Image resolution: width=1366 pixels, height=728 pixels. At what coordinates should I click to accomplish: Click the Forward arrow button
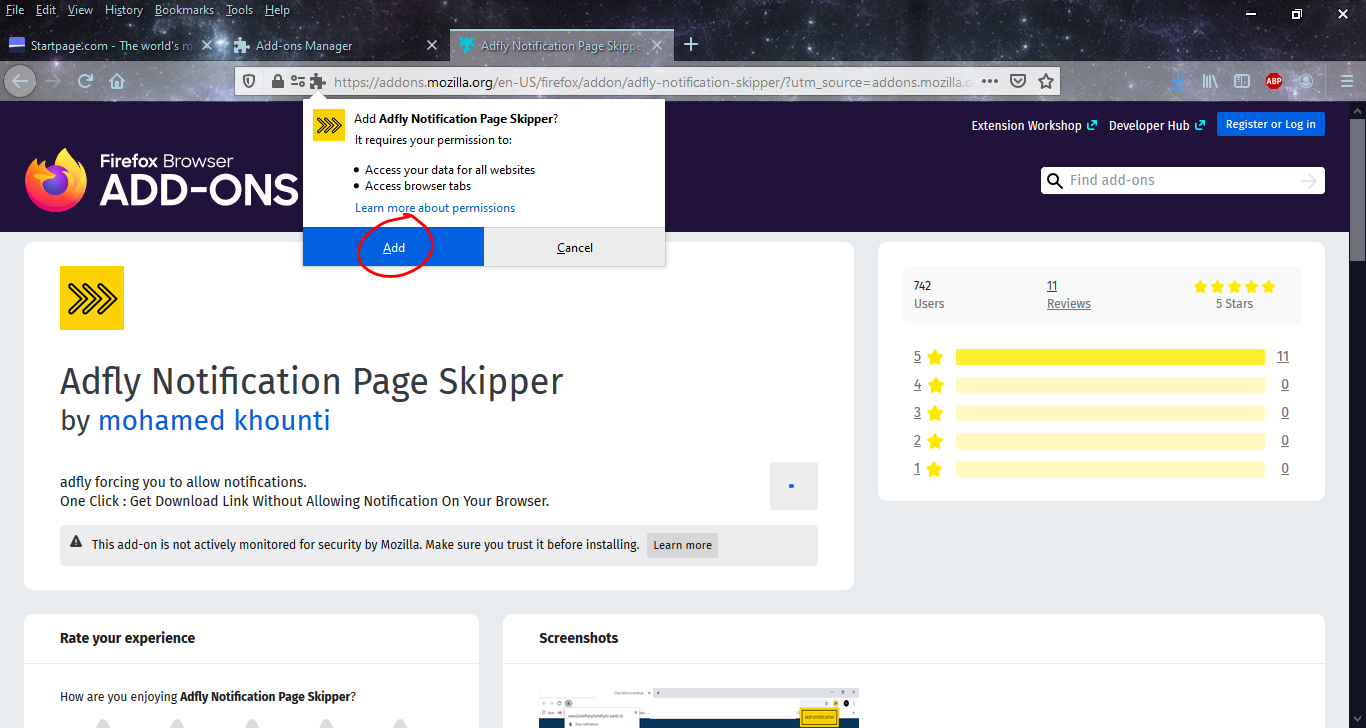(x=54, y=81)
